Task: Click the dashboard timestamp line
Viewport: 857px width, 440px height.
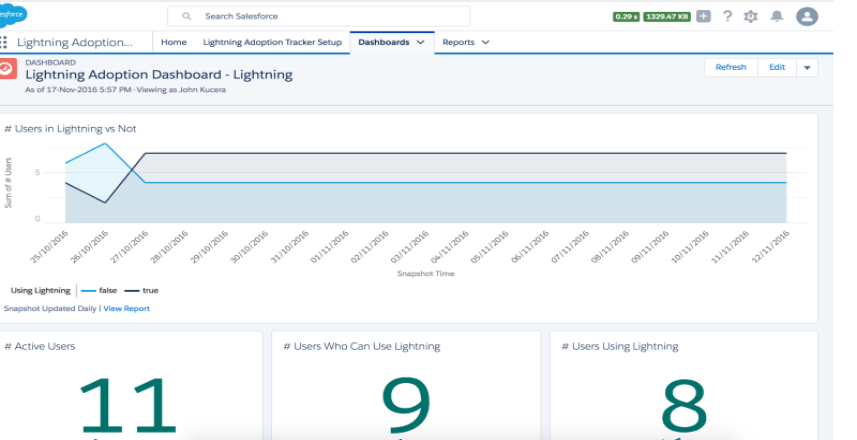Action: [125, 90]
